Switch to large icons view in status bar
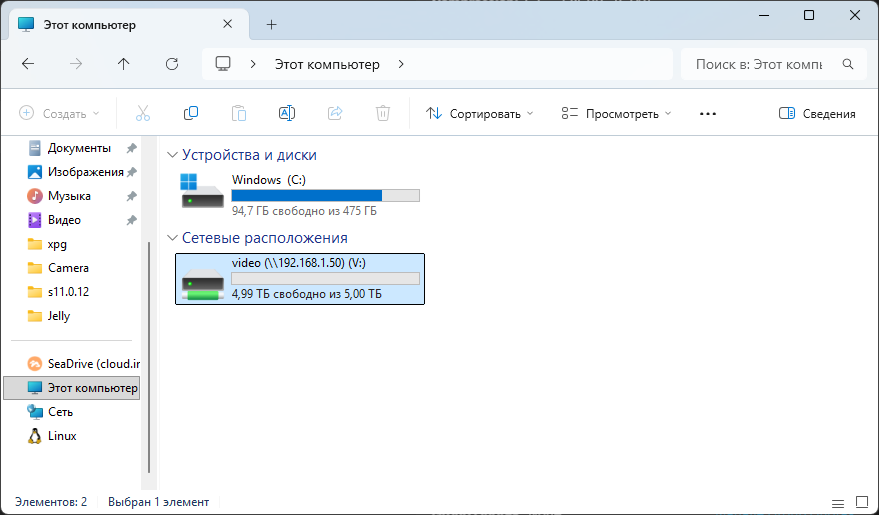The image size is (879, 515). point(860,502)
